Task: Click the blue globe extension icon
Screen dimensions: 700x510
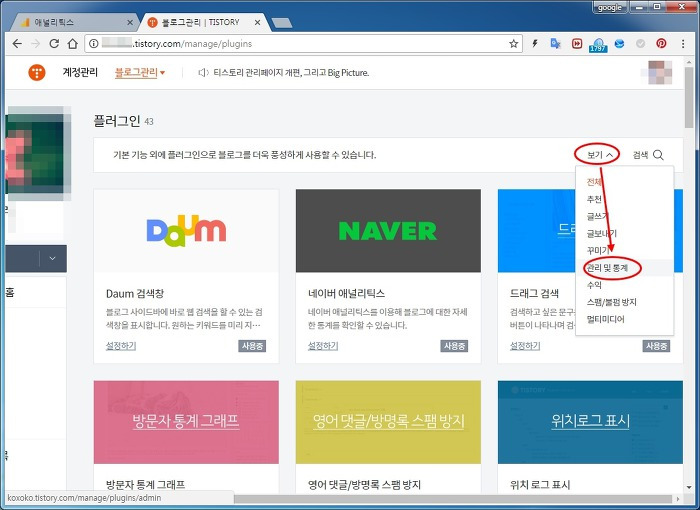Action: 619,43
